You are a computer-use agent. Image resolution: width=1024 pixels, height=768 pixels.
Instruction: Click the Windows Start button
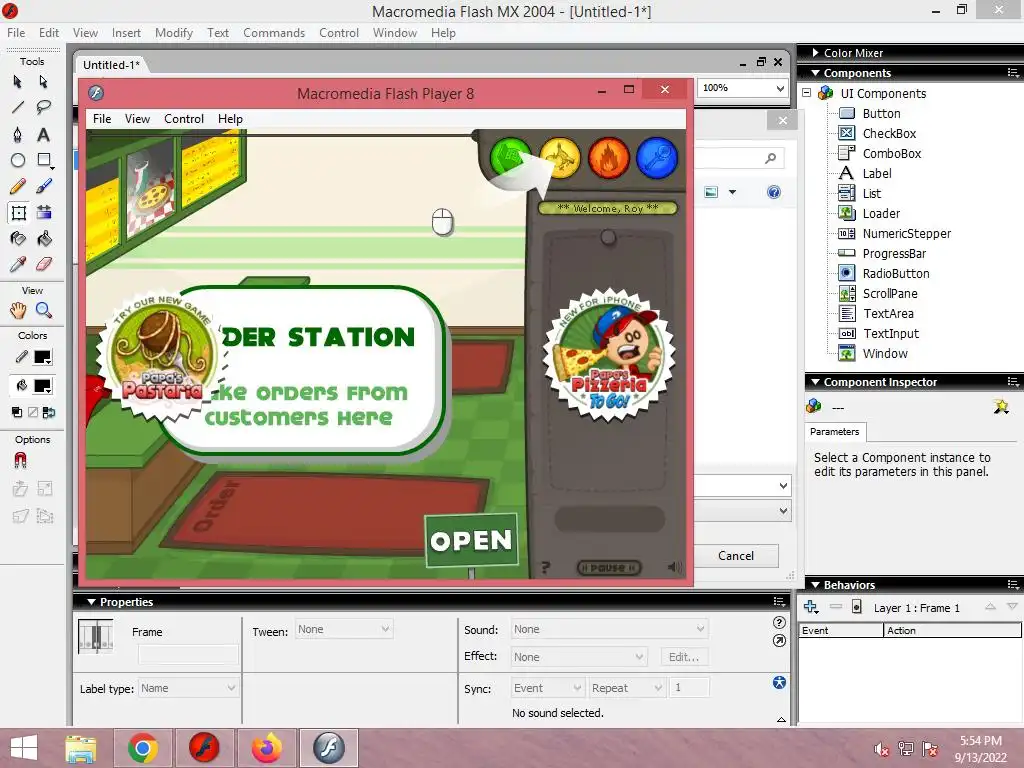point(24,748)
